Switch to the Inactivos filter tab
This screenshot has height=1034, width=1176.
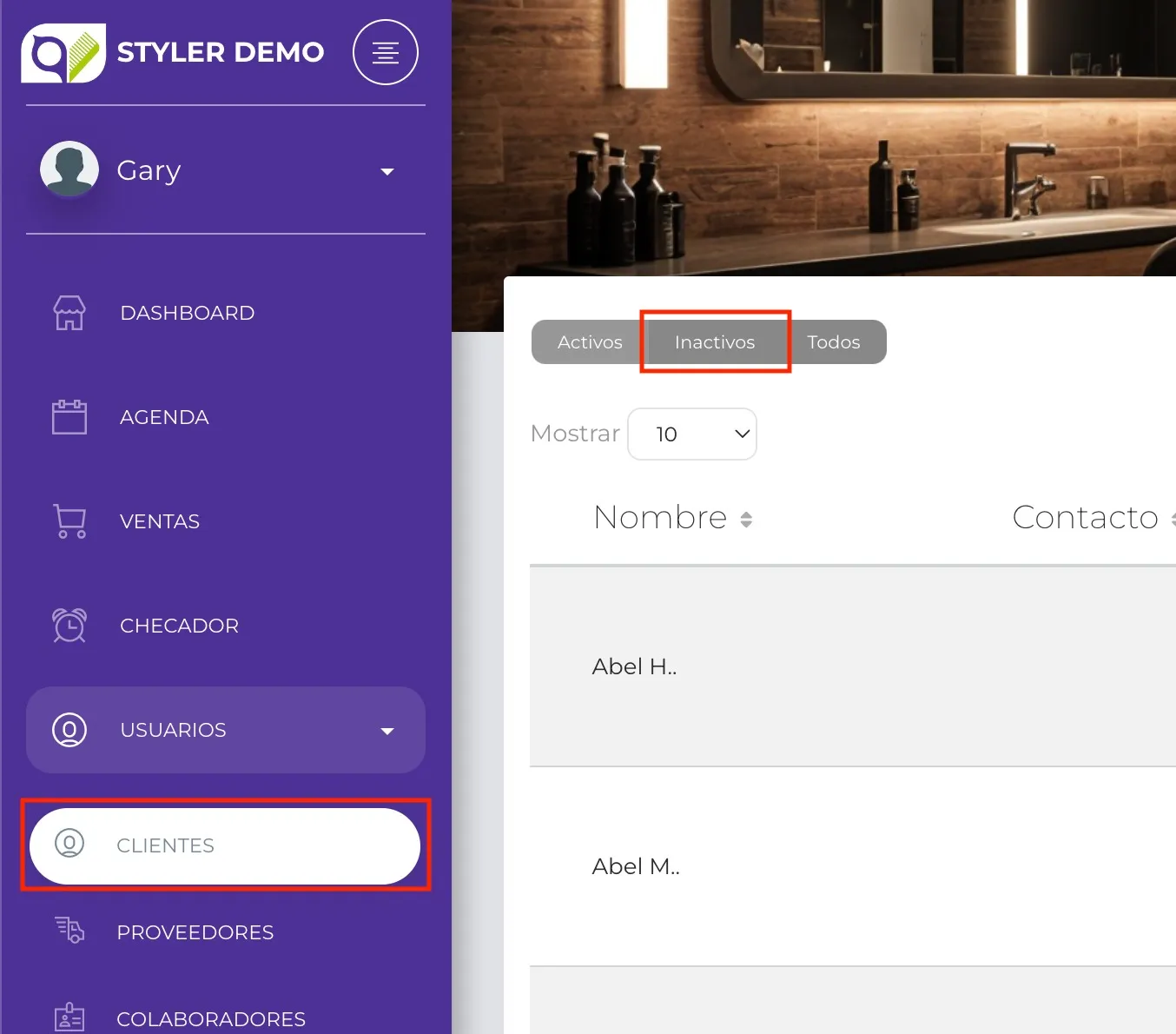pyautogui.click(x=715, y=342)
